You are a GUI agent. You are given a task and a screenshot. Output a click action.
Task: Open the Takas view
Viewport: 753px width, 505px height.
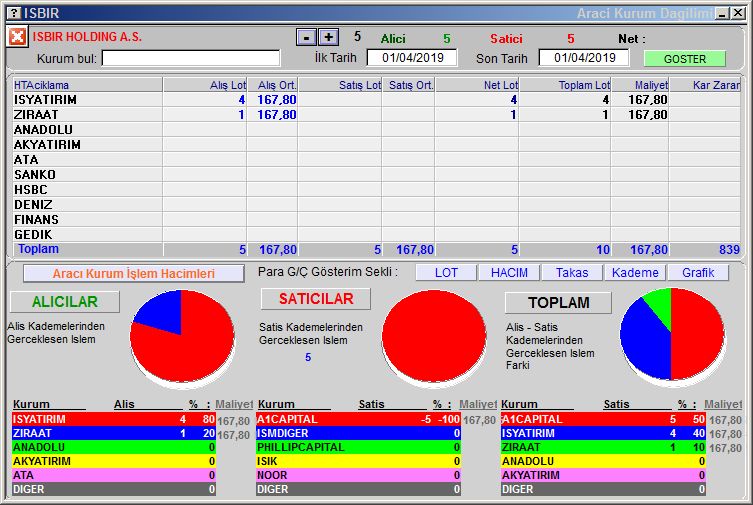(572, 273)
